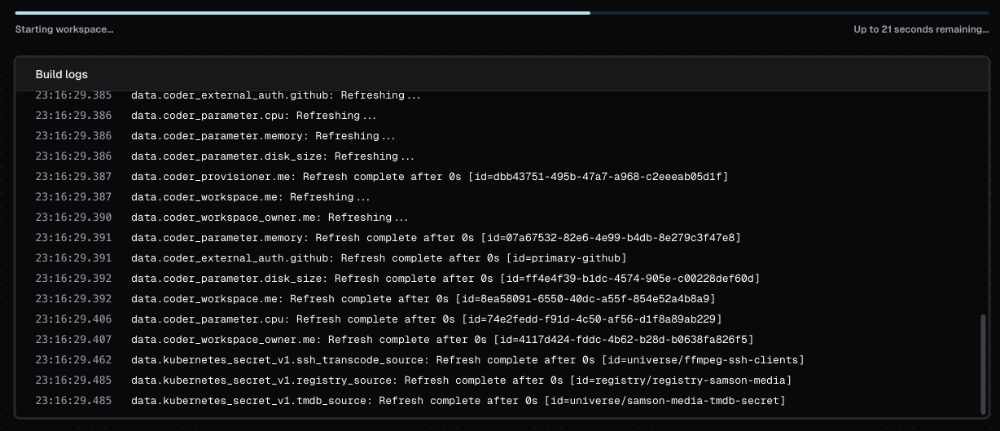The image size is (1000, 431).
Task: Click 'Up to 21 seconds remaining…' text
Action: 921,29
